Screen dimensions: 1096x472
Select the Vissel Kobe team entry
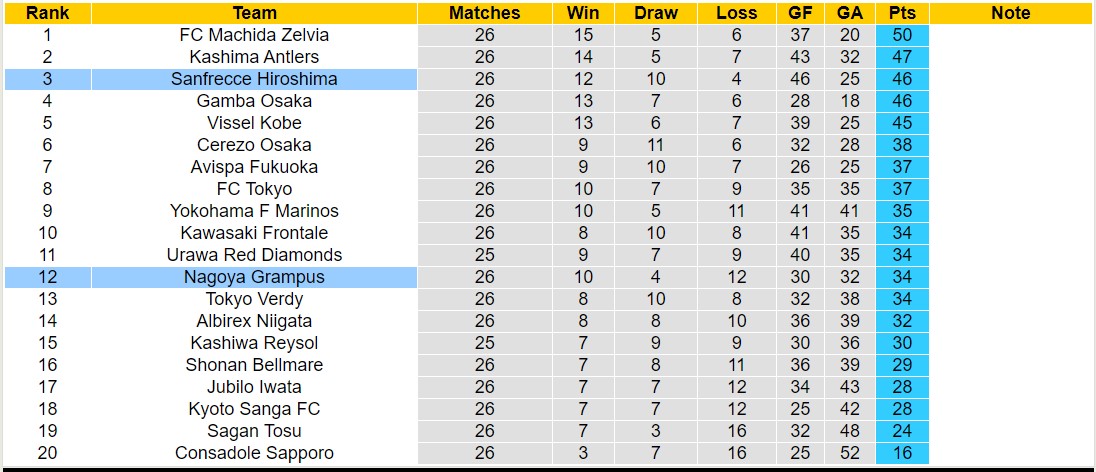pos(254,123)
